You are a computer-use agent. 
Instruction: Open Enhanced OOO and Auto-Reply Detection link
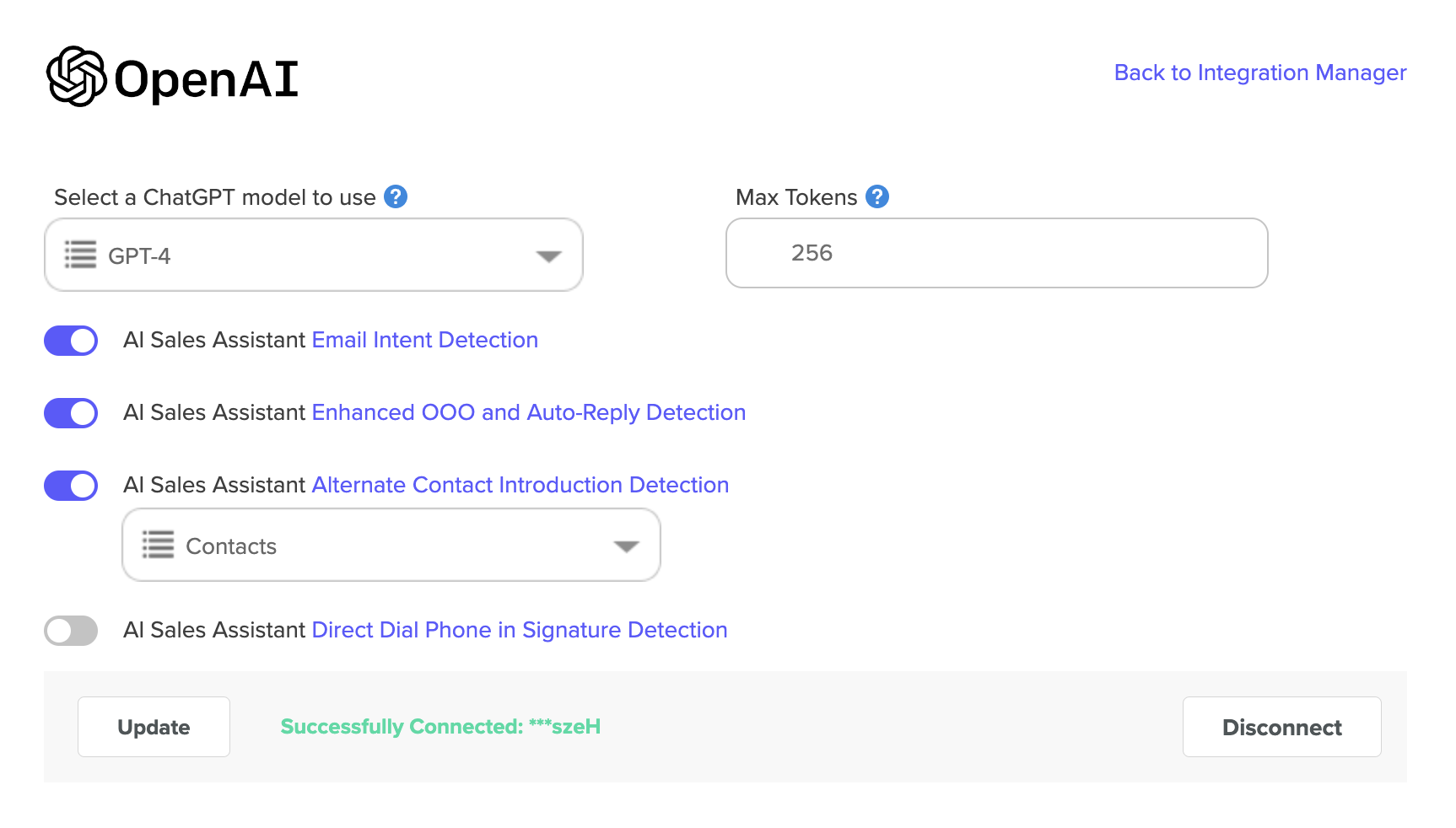coord(528,412)
